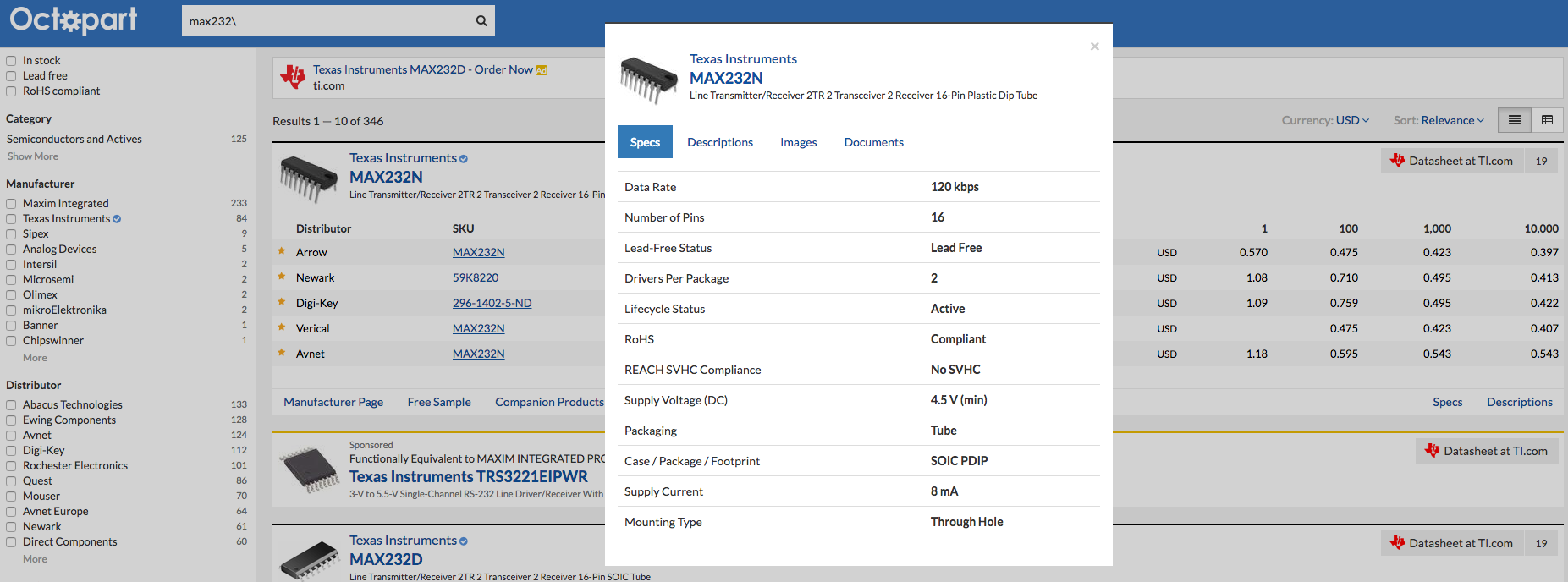Image resolution: width=1568 pixels, height=582 pixels.
Task: Open Datasheet at TI.com for TRS3221EIPWR
Action: (1487, 451)
